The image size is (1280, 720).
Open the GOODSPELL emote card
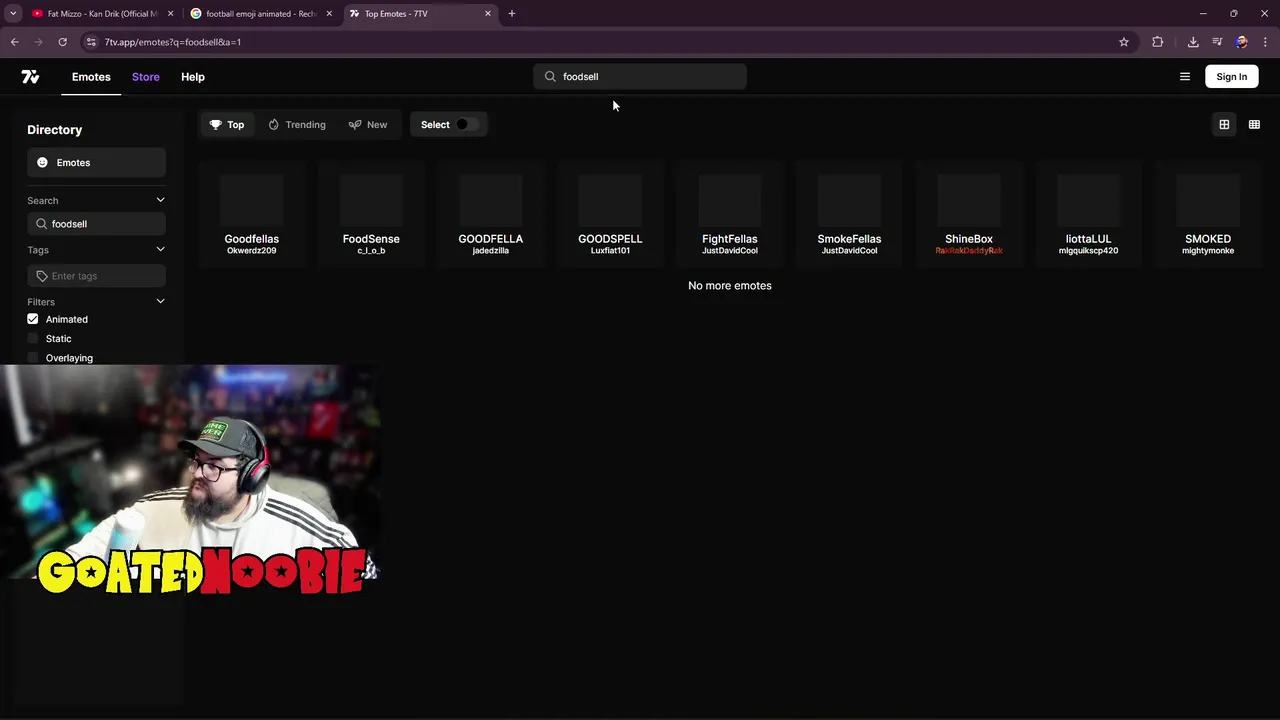[610, 214]
